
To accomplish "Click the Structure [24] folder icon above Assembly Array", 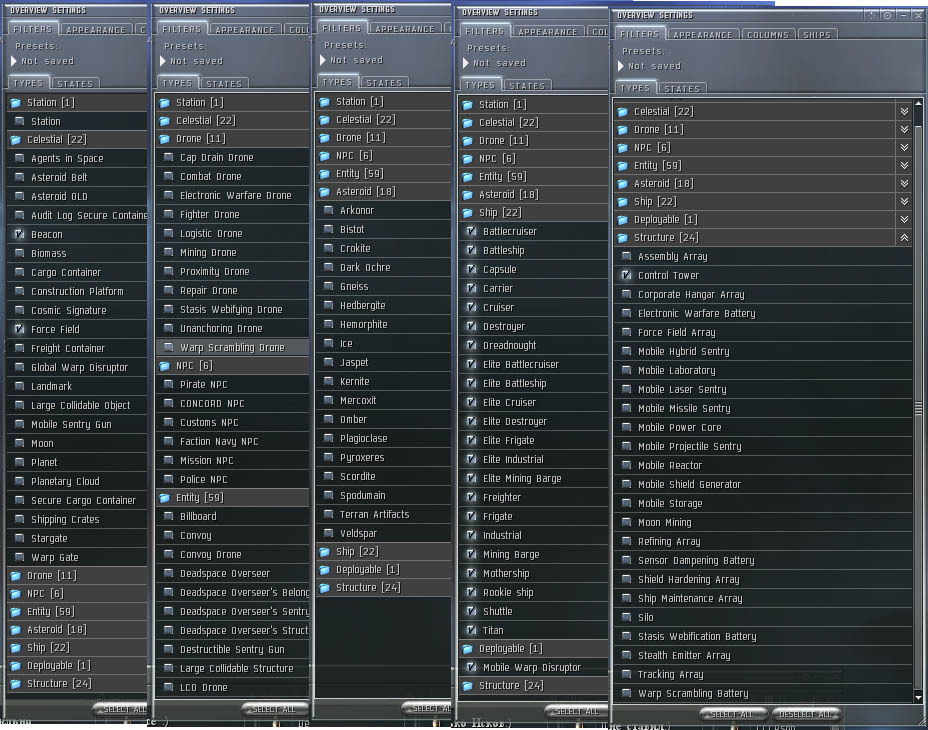I will click(x=622, y=238).
